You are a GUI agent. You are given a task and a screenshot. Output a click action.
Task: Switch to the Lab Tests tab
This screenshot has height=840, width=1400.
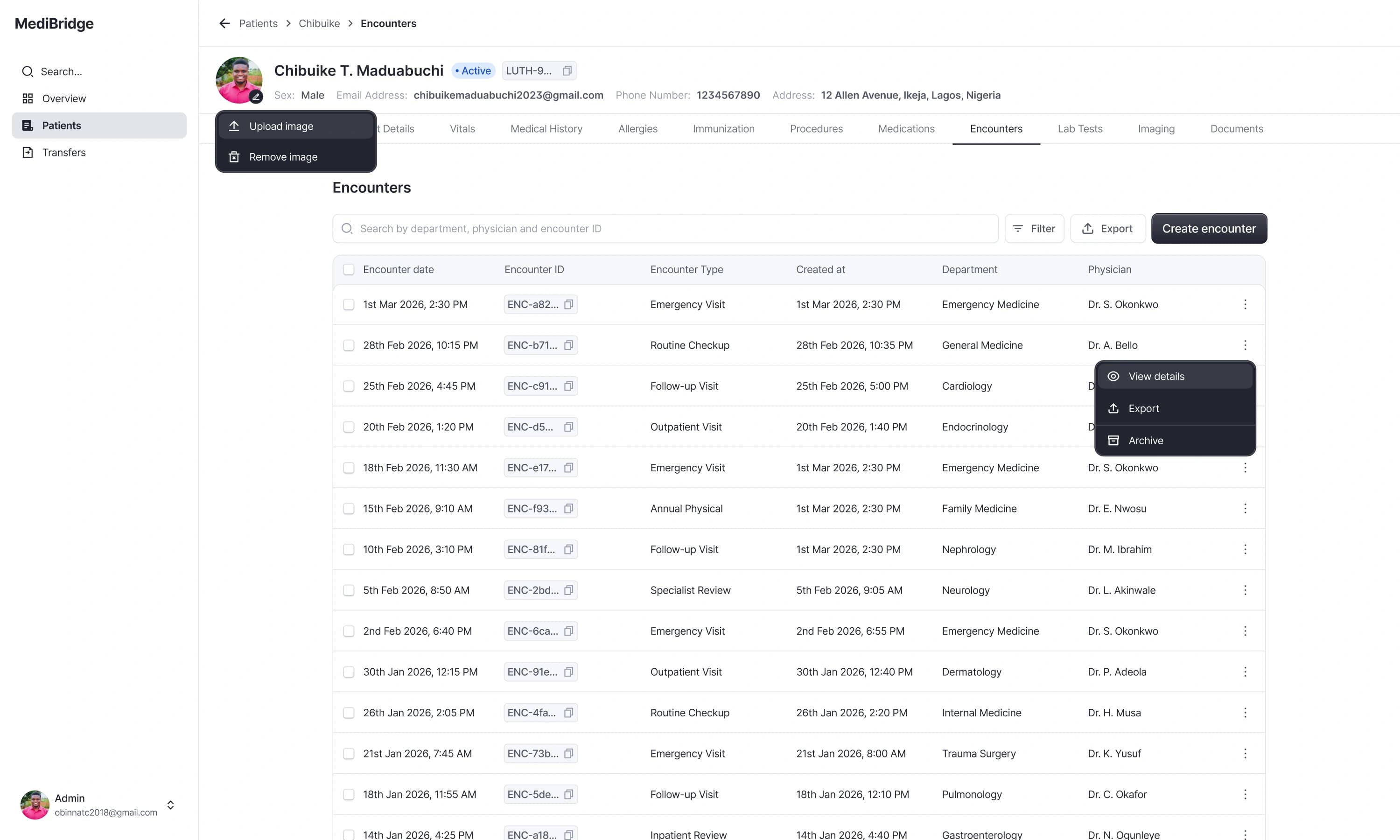click(1080, 128)
